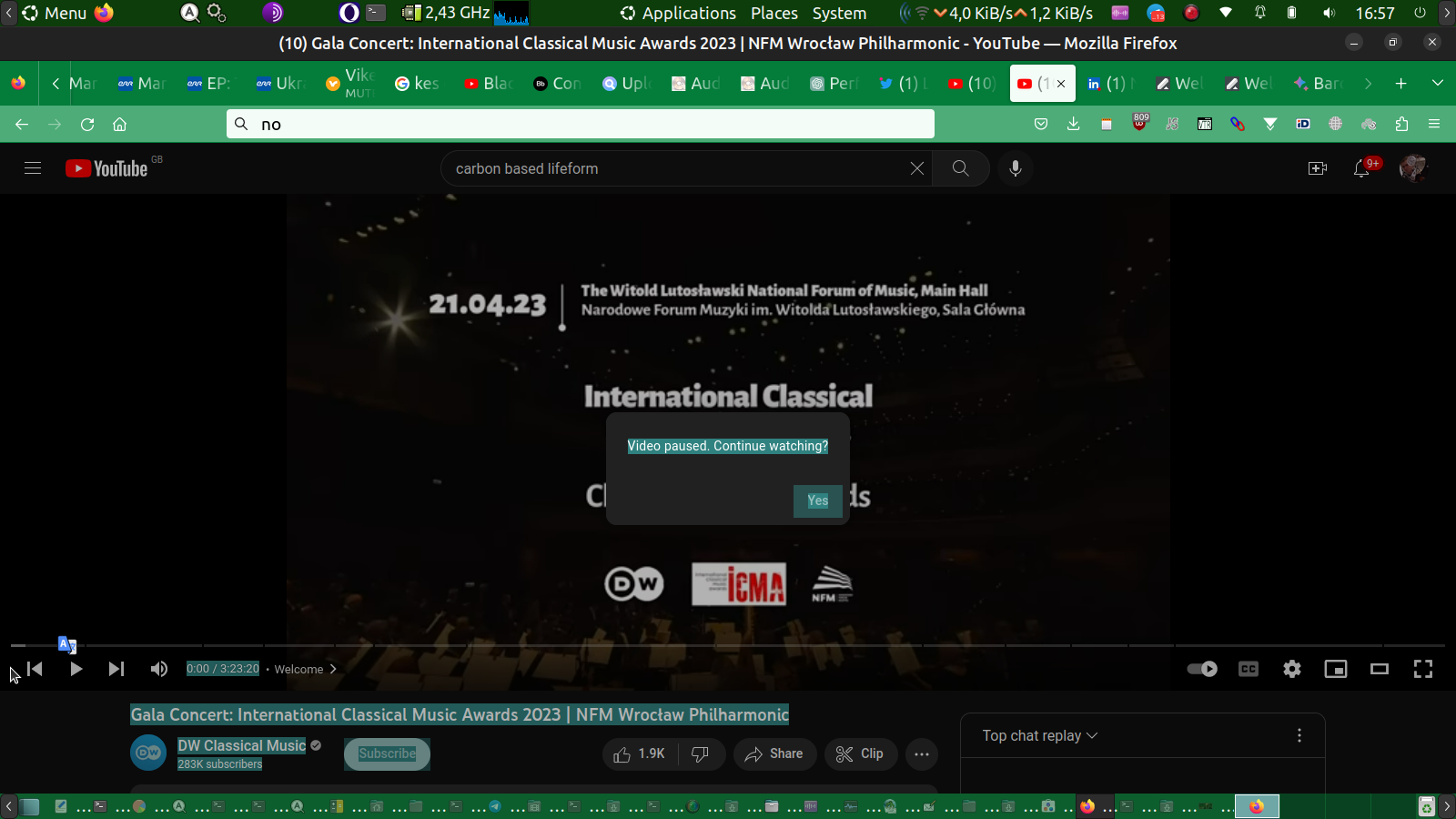The width and height of the screenshot is (1456, 819).
Task: Go to the YouTube home logo
Action: tap(106, 168)
